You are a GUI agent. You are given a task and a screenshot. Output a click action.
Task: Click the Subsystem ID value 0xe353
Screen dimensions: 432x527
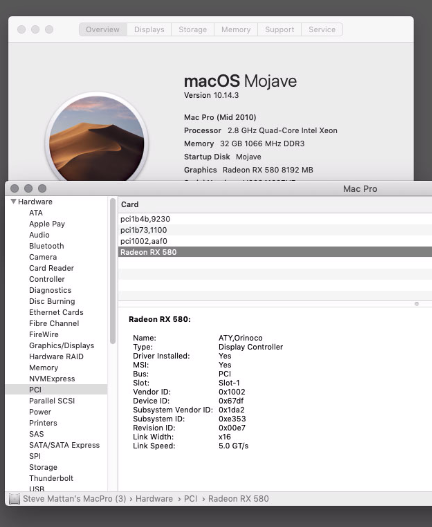coord(232,419)
